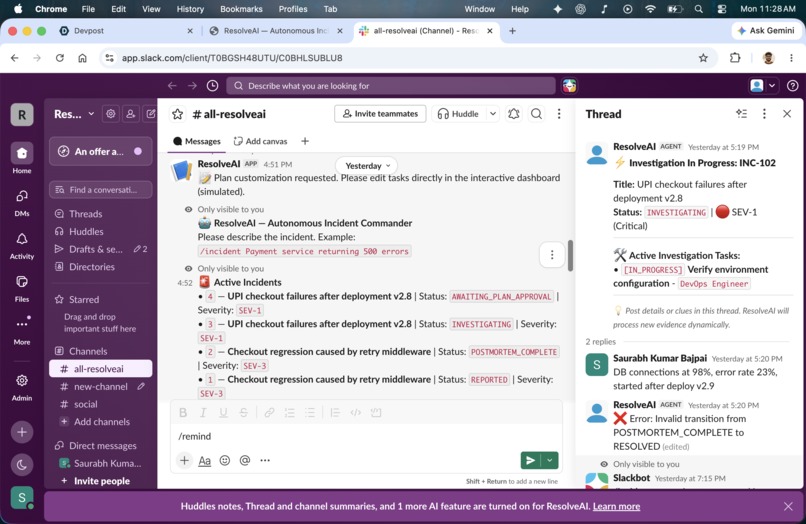Viewport: 806px width, 524px height.
Task: Click Invite teammates button
Action: tap(380, 114)
